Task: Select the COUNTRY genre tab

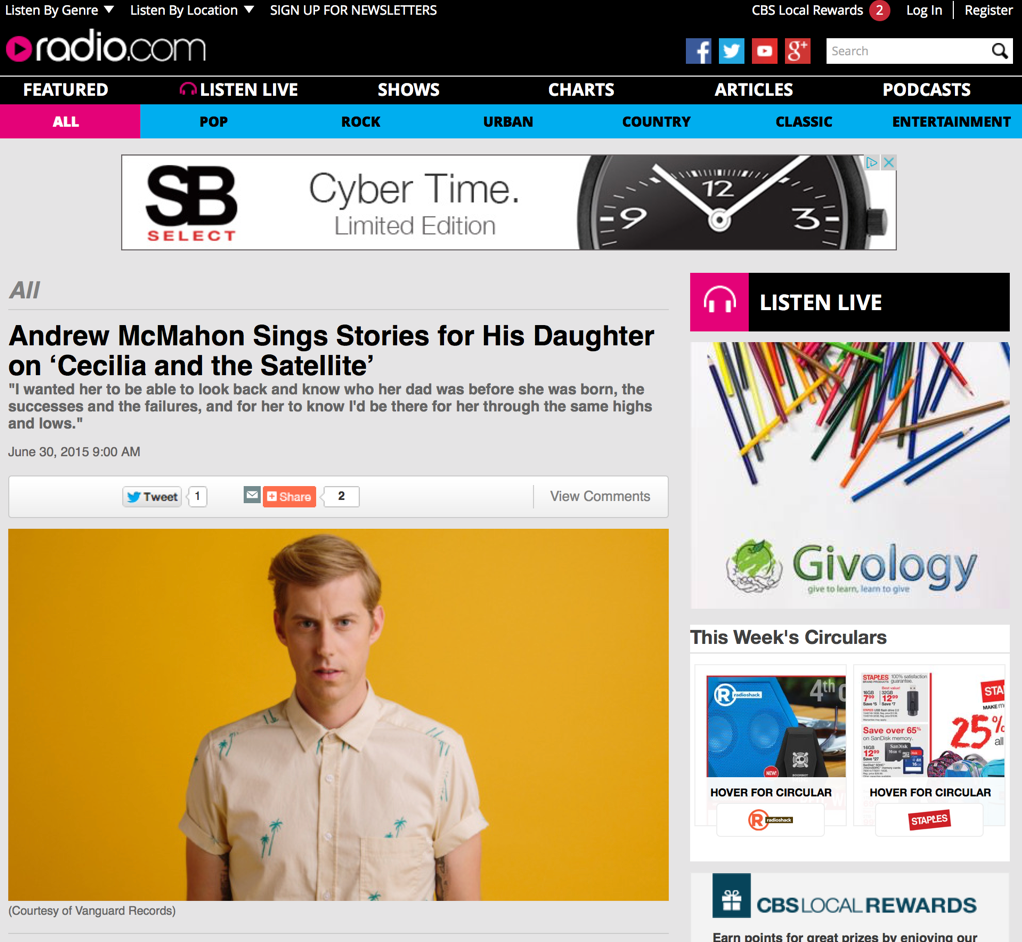Action: [656, 122]
